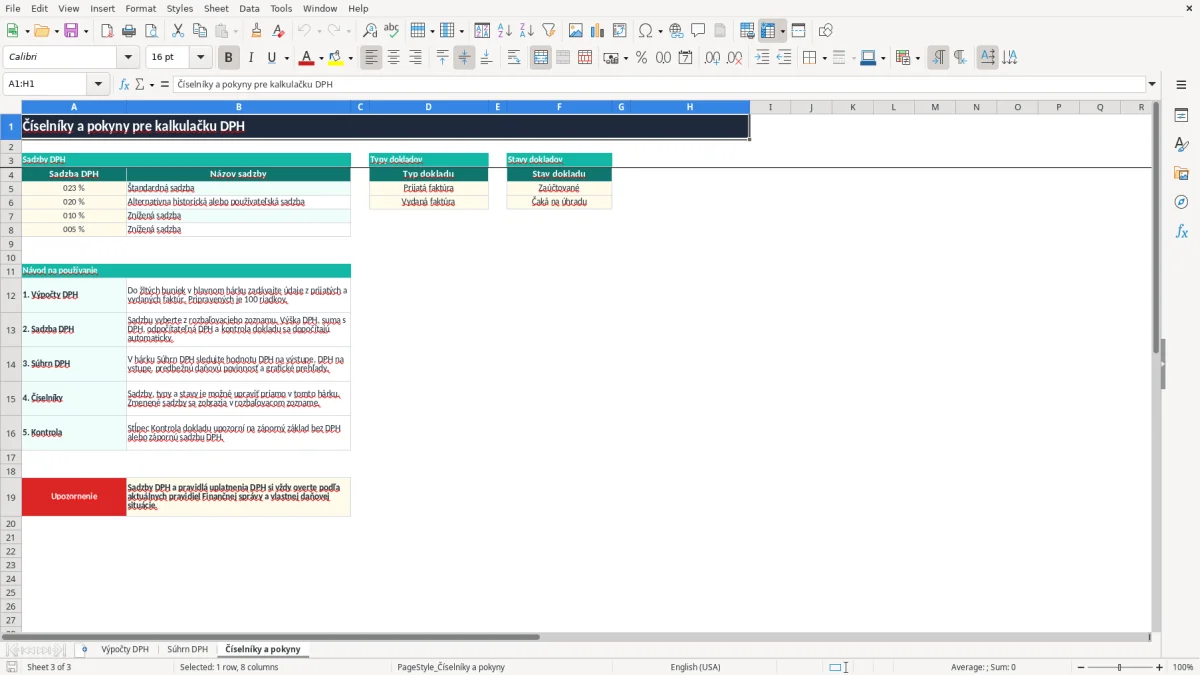Toggle Italic formatting

click(x=251, y=58)
